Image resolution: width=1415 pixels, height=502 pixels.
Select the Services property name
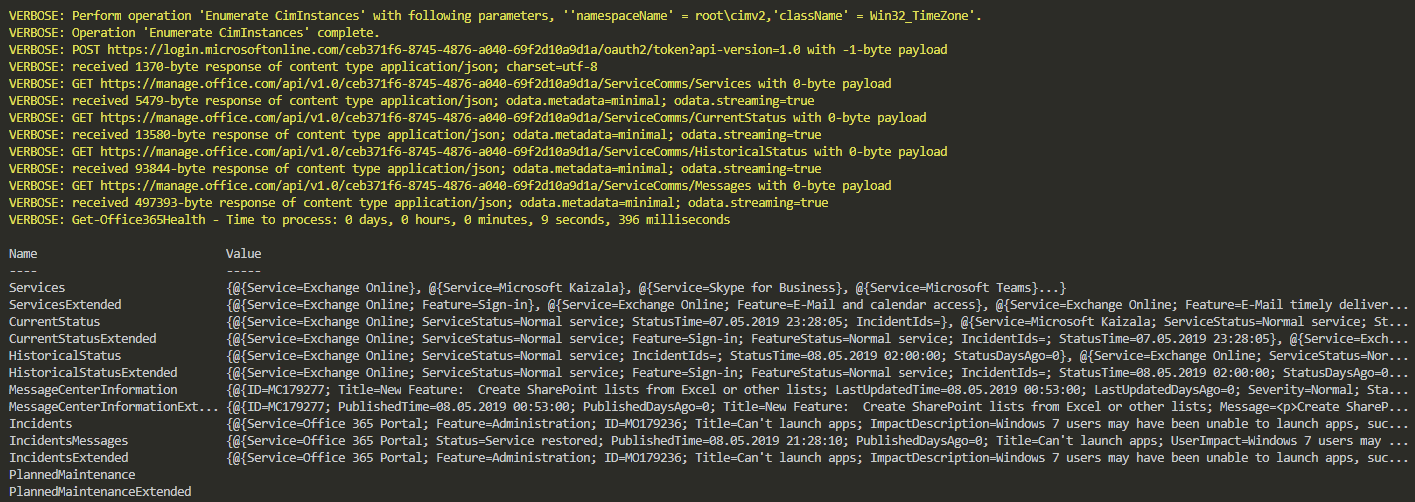pos(39,288)
